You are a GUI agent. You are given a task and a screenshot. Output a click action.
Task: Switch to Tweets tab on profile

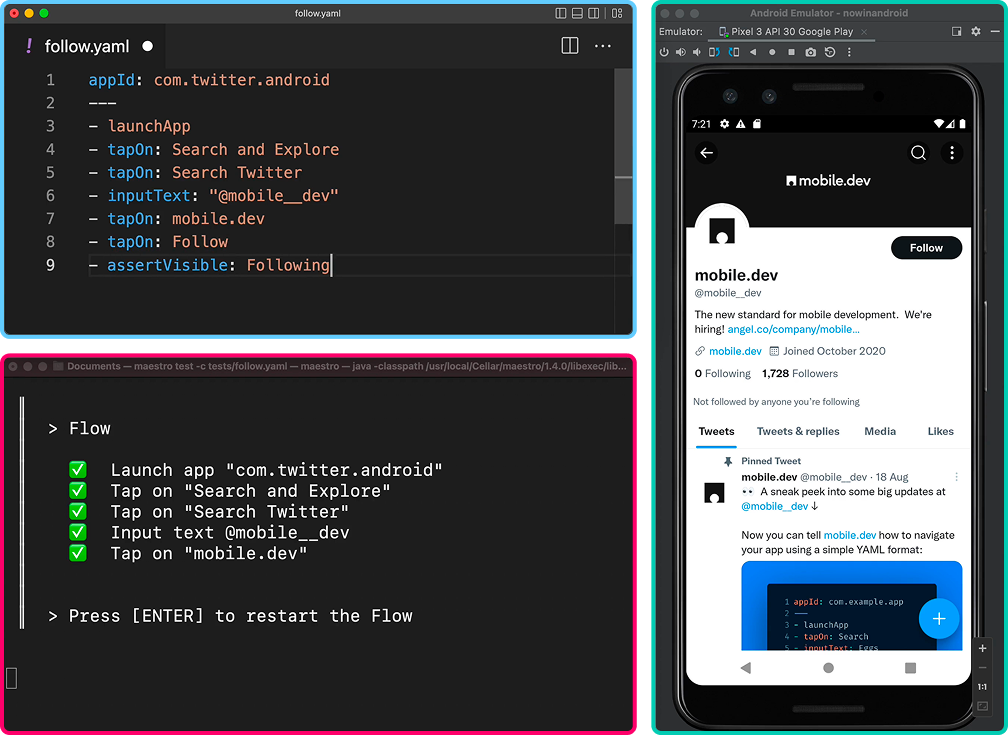(x=716, y=431)
